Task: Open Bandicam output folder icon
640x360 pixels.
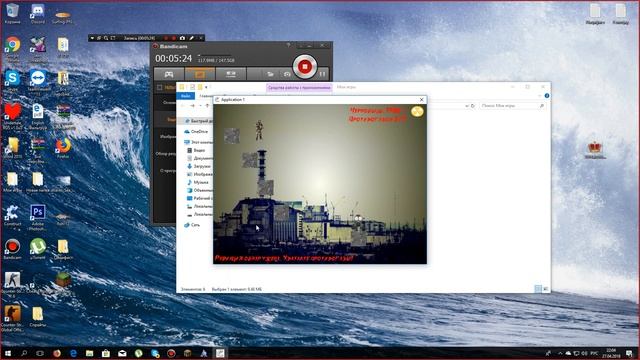Action: pyautogui.click(x=270, y=74)
